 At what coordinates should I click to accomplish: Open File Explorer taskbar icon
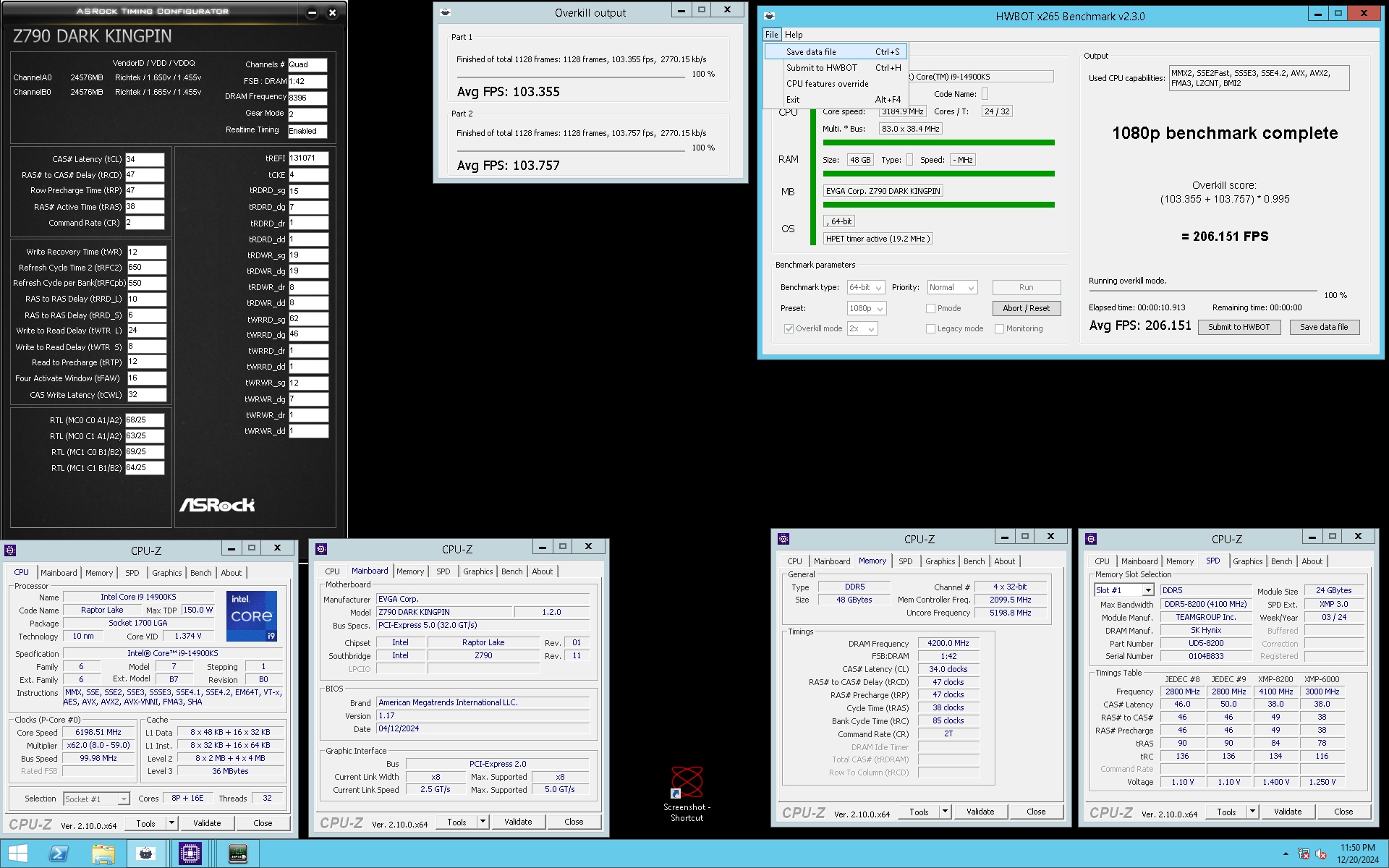pos(103,854)
